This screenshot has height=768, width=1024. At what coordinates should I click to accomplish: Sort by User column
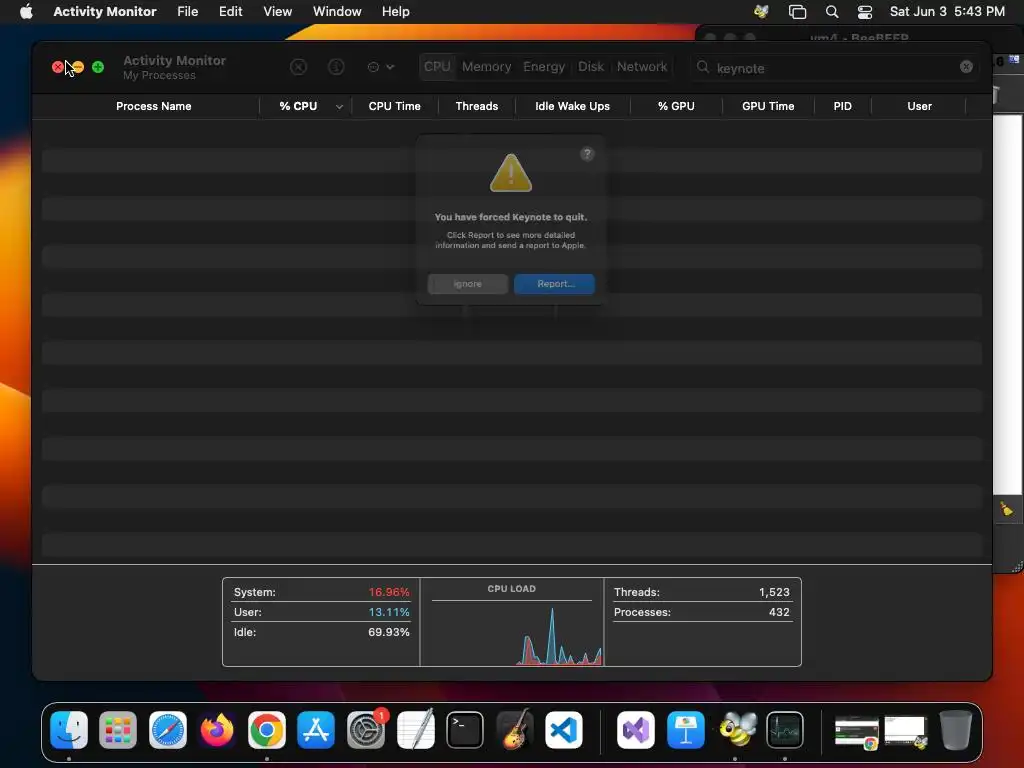tap(920, 106)
